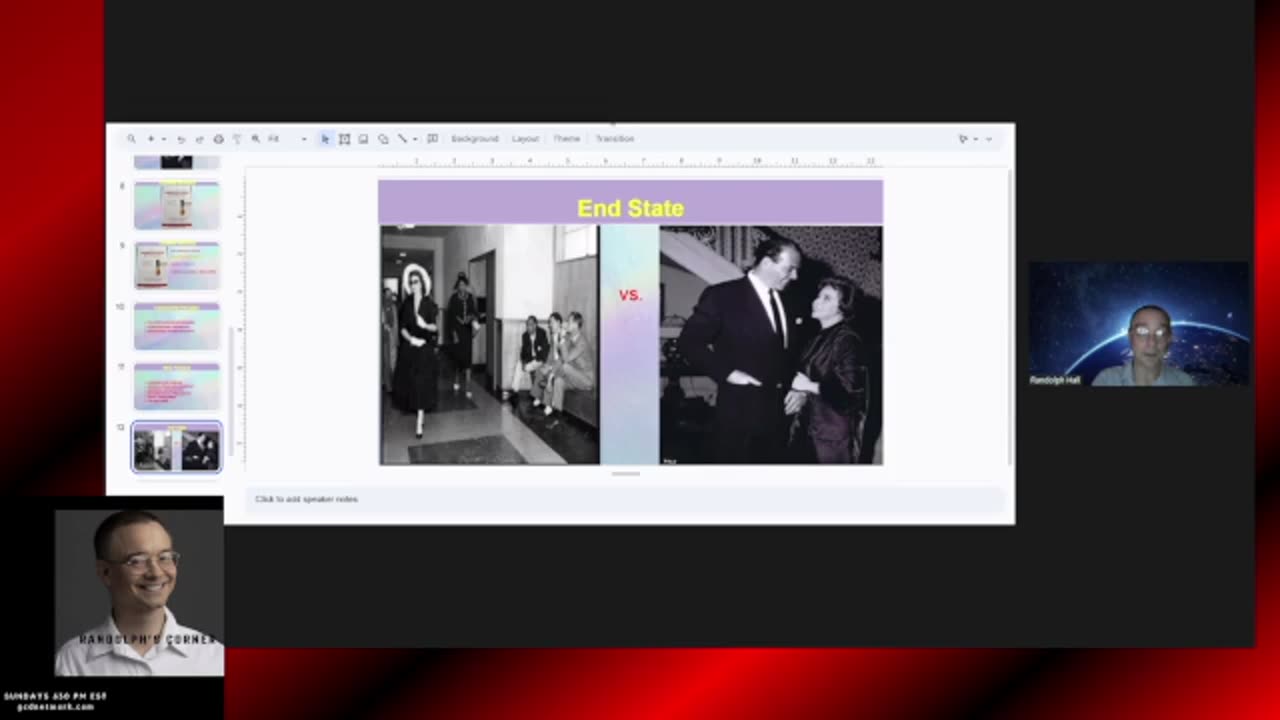Open the new slide layout dropdown arrow
The height and width of the screenshot is (720, 1280).
pyautogui.click(x=163, y=139)
